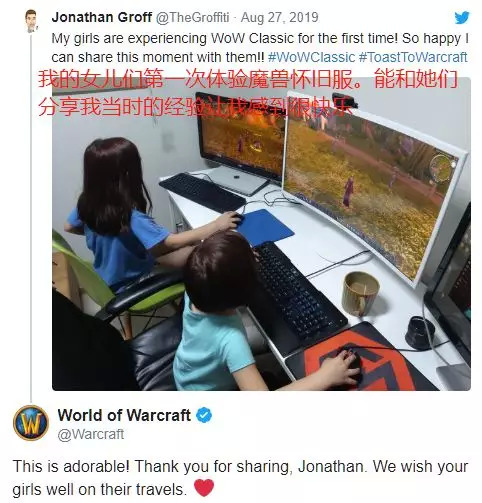This screenshot has height=503, width=482.
Task: Click the Twitter bird logo icon
Action: (x=462, y=17)
